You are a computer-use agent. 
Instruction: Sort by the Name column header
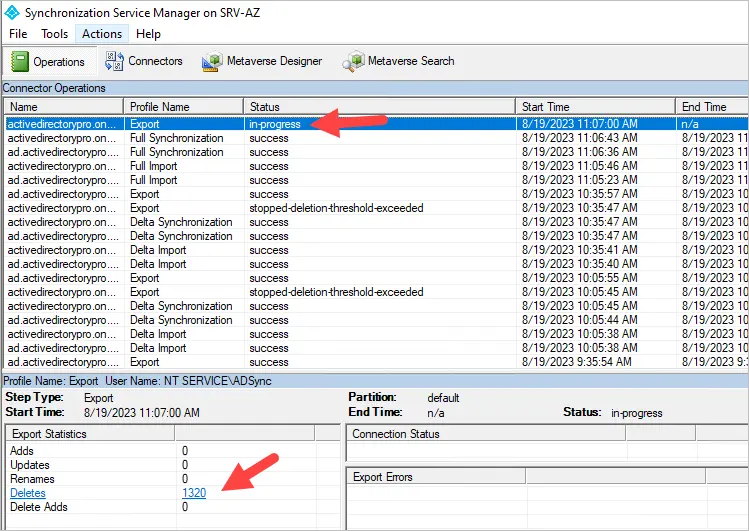pyautogui.click(x=64, y=106)
